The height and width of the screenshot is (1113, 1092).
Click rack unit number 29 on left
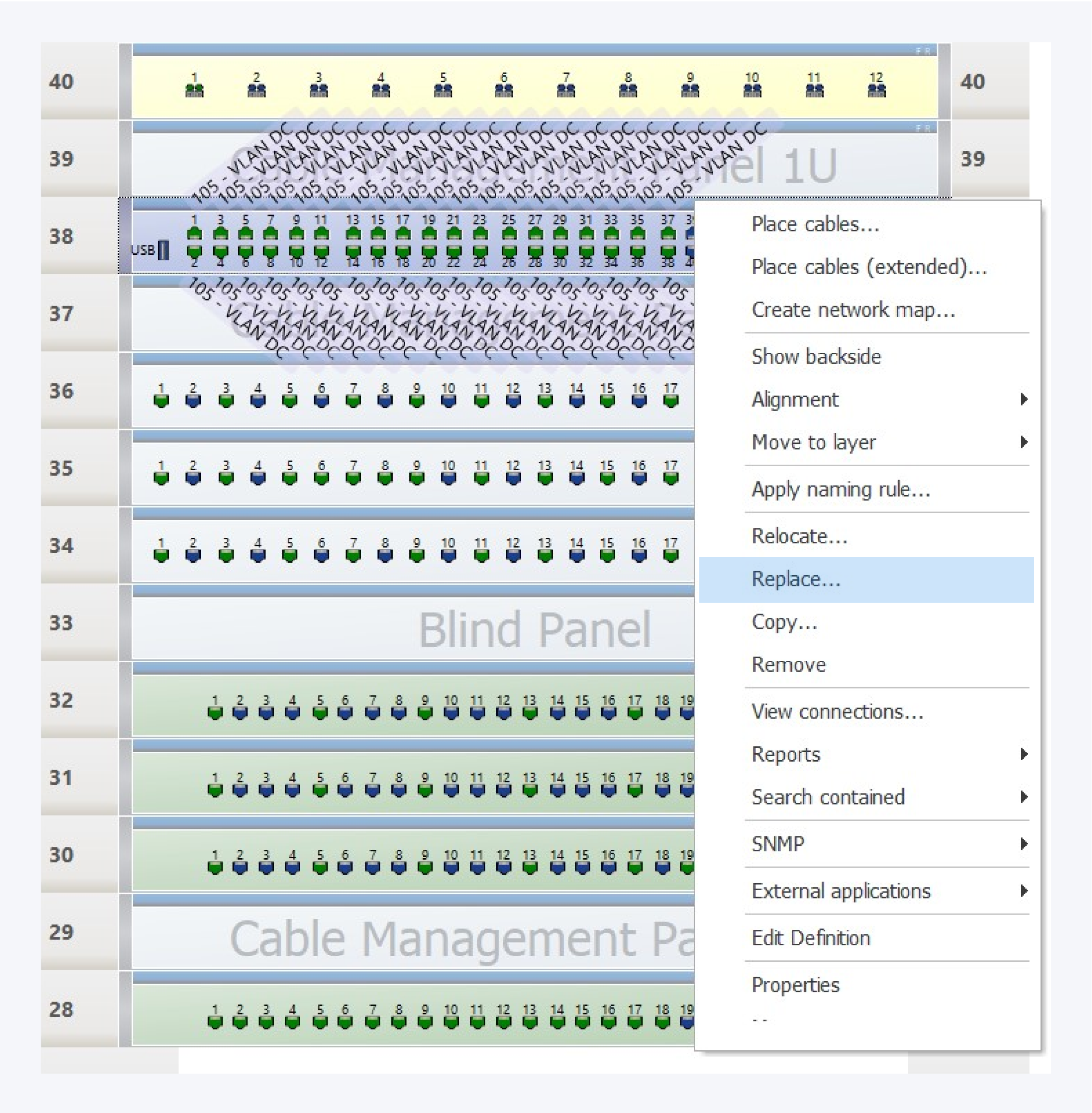[x=62, y=932]
